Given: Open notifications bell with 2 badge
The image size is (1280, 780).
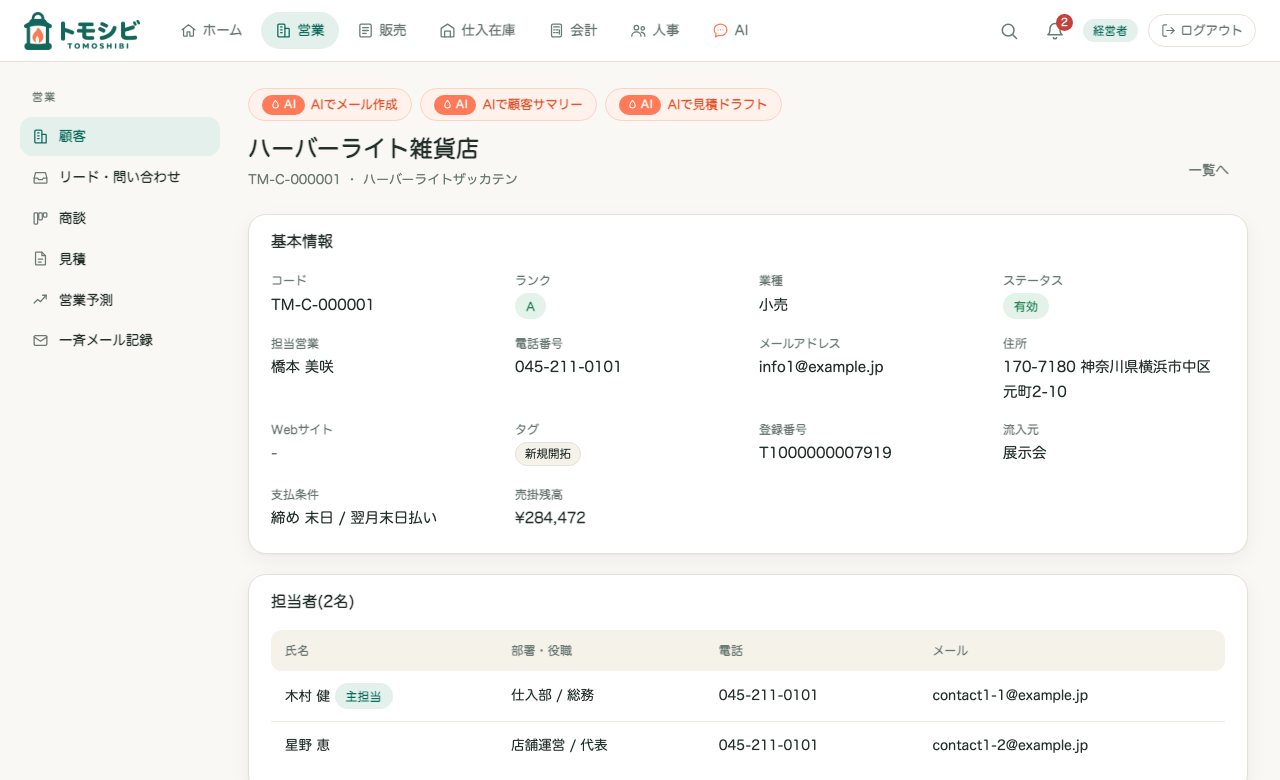Looking at the screenshot, I should tap(1055, 31).
